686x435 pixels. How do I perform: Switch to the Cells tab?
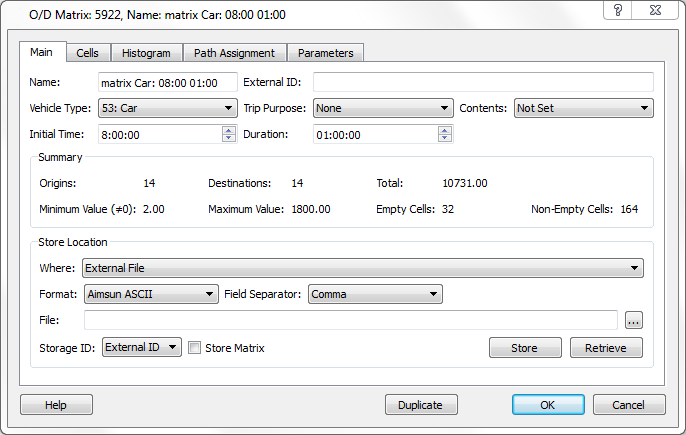(88, 53)
